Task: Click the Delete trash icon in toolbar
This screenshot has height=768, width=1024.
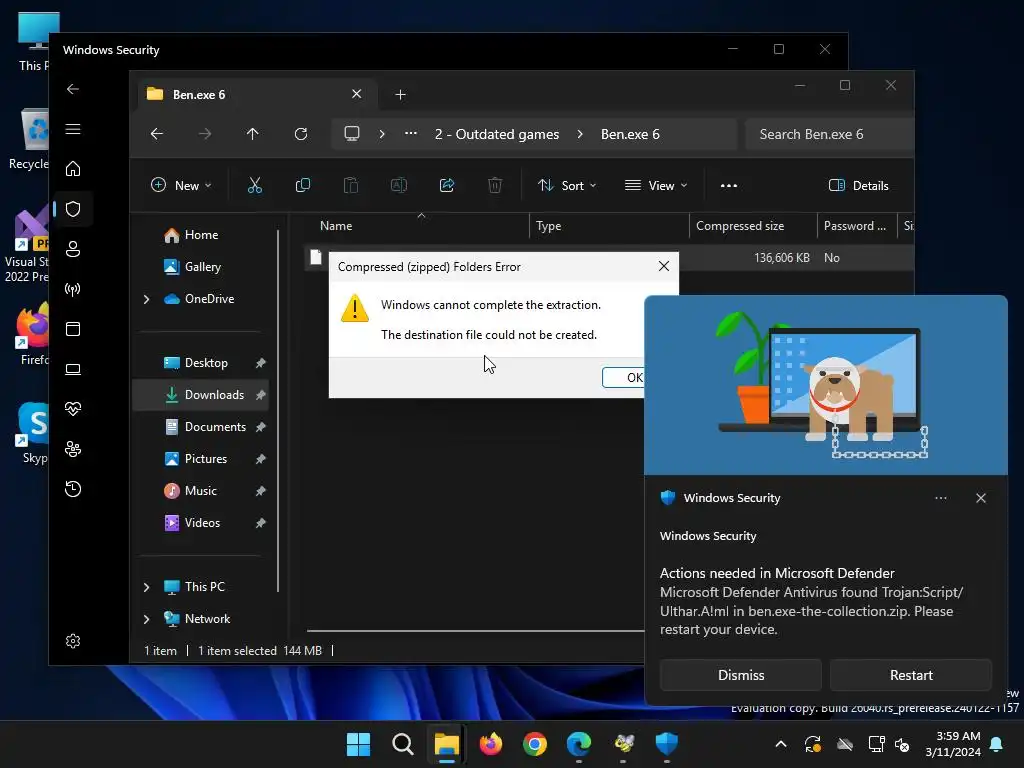Action: coord(495,185)
